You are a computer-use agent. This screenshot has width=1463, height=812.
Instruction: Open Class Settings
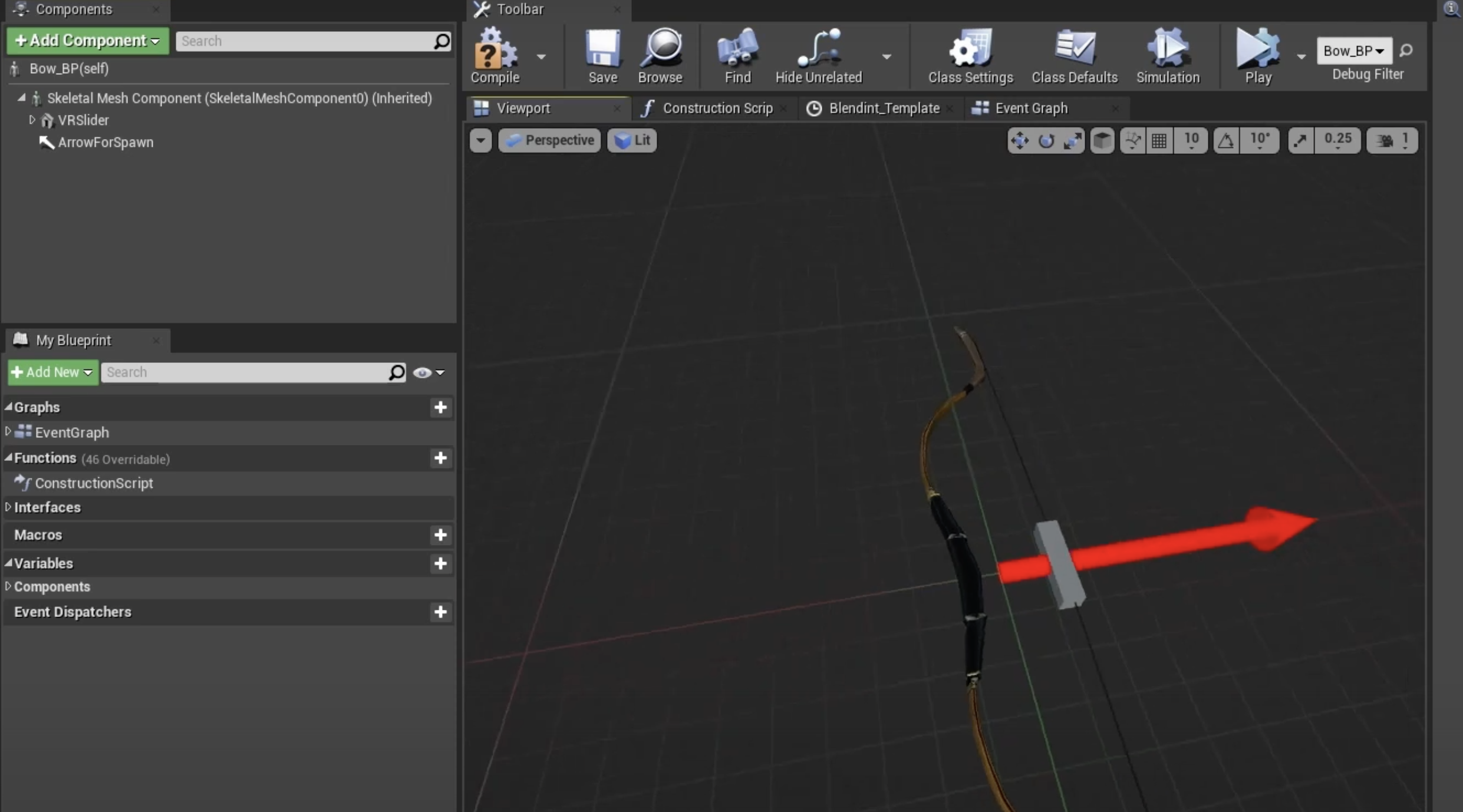pyautogui.click(x=970, y=55)
